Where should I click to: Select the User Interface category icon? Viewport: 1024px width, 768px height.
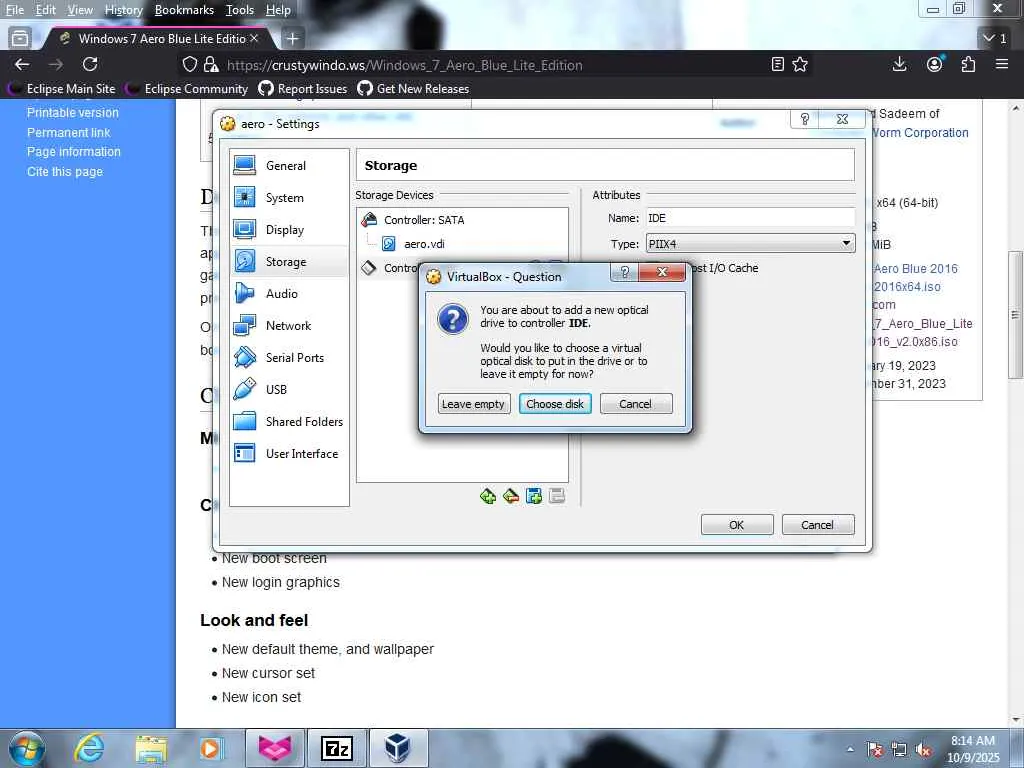pyautogui.click(x=245, y=453)
